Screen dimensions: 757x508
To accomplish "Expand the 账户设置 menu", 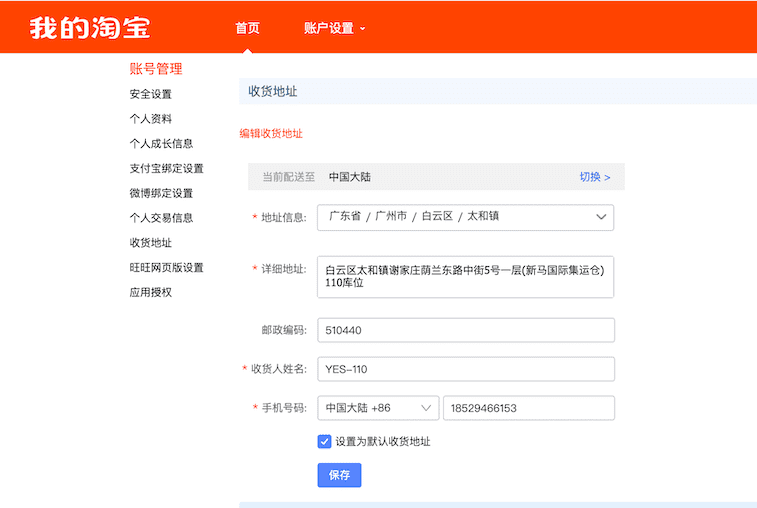I will [x=334, y=28].
